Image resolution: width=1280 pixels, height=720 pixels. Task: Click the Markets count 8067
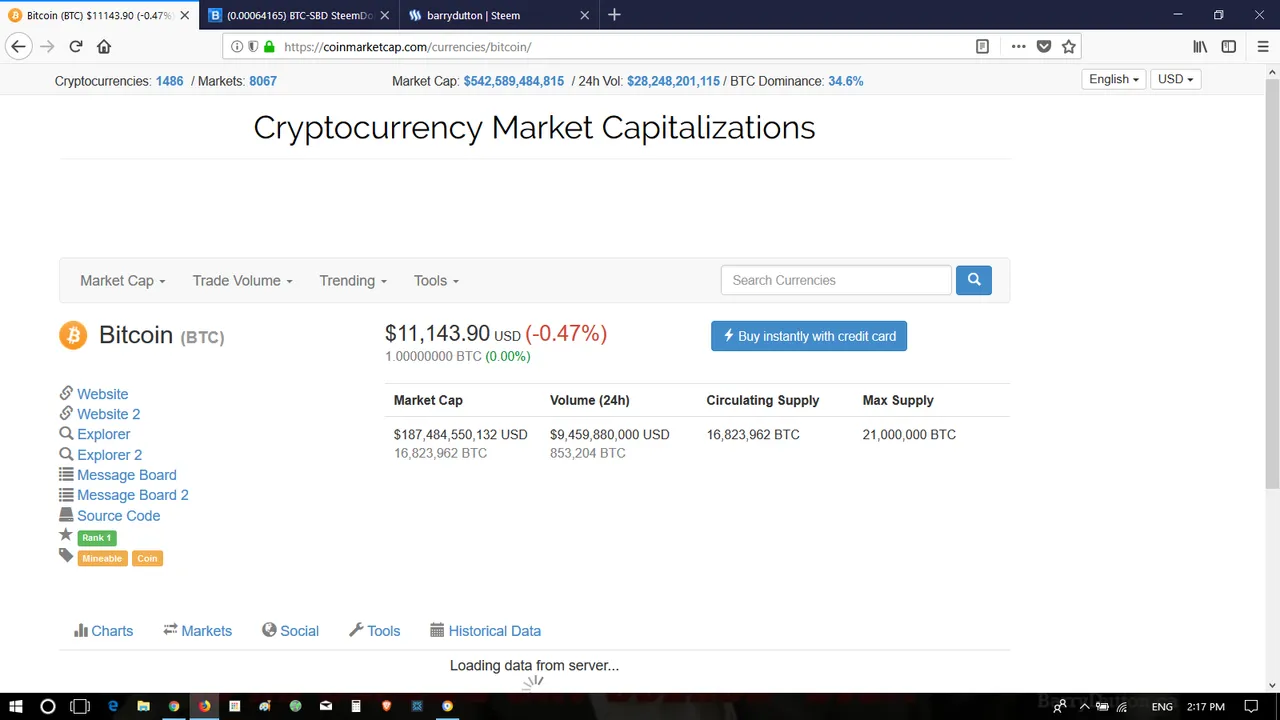(x=263, y=81)
